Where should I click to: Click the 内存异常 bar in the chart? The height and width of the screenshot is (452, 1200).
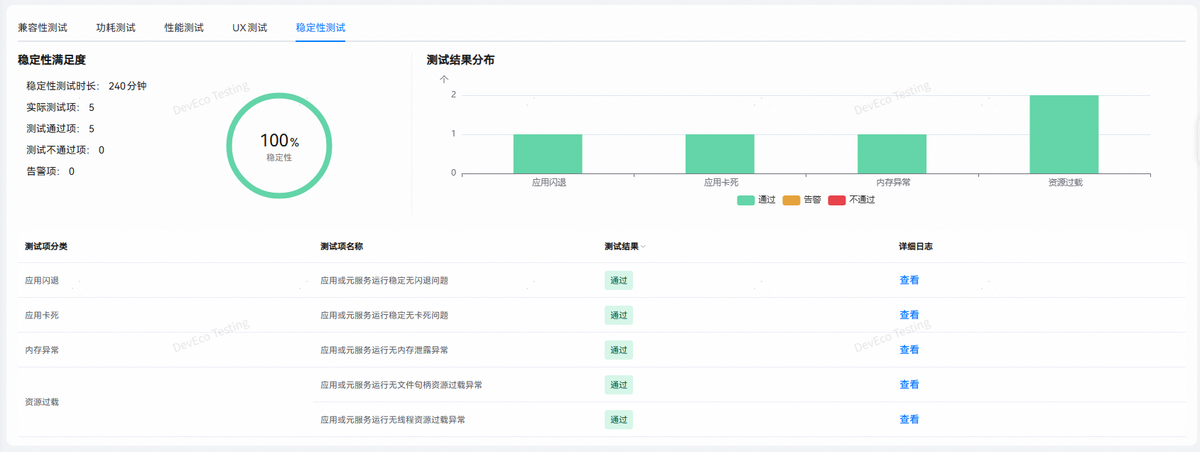(892, 153)
